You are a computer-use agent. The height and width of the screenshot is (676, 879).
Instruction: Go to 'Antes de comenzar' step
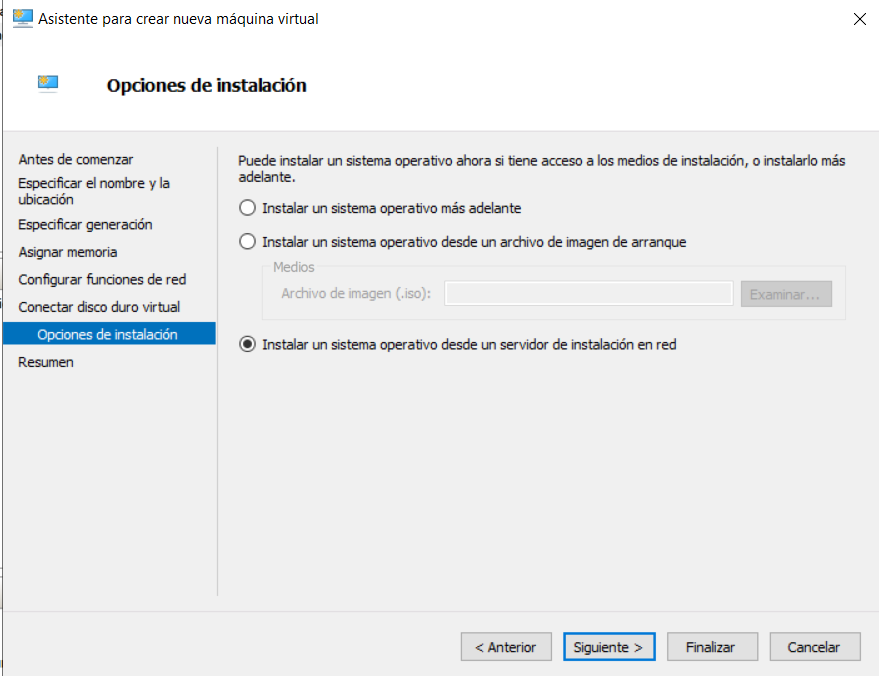point(76,159)
